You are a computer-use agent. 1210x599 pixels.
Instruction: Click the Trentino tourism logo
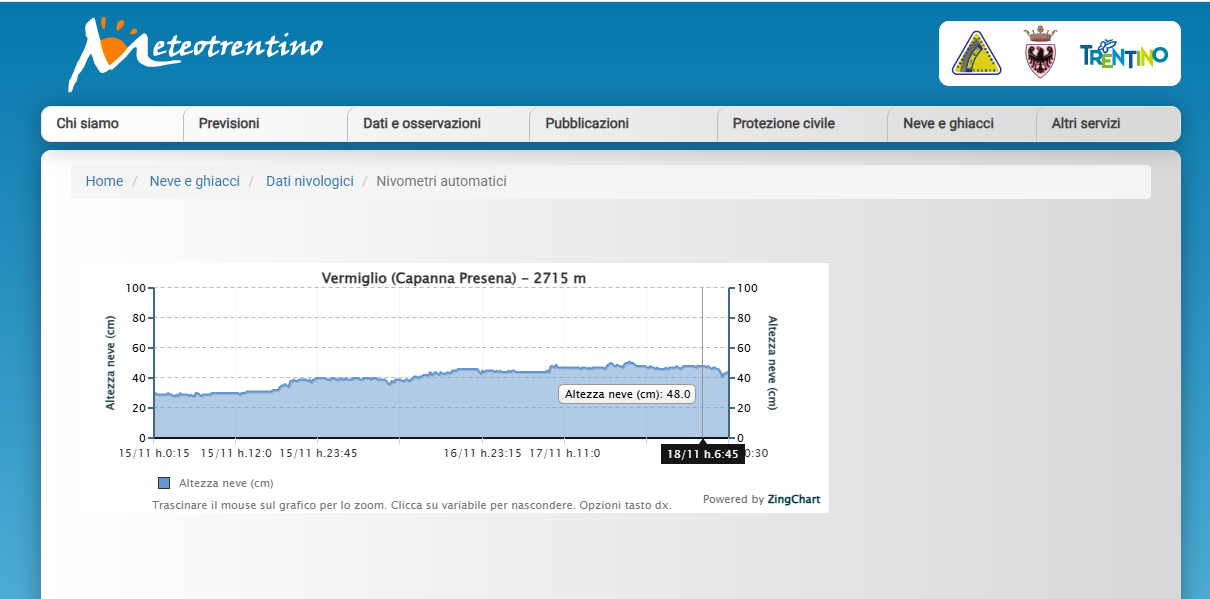1124,55
